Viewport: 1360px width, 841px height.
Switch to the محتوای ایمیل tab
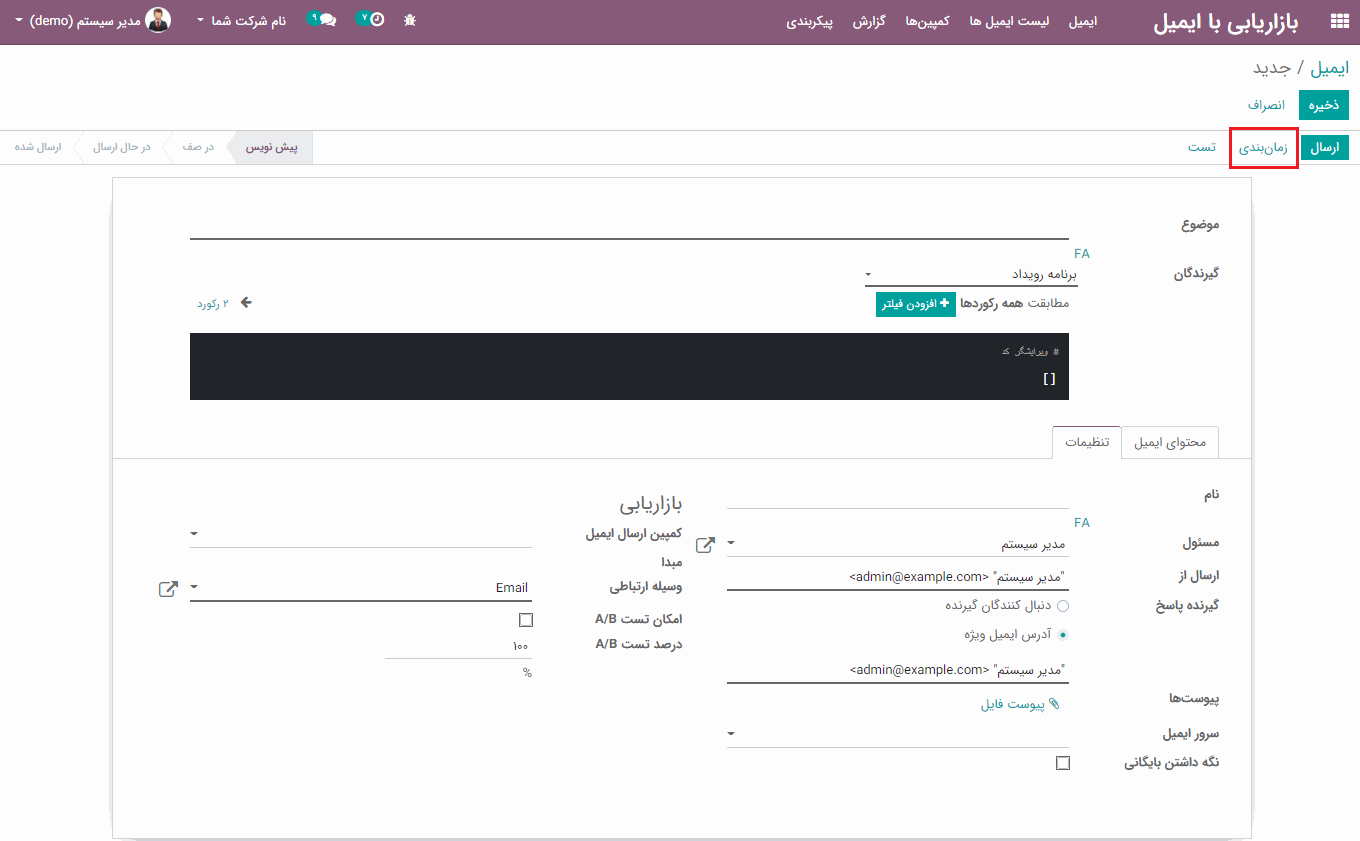click(x=1170, y=442)
